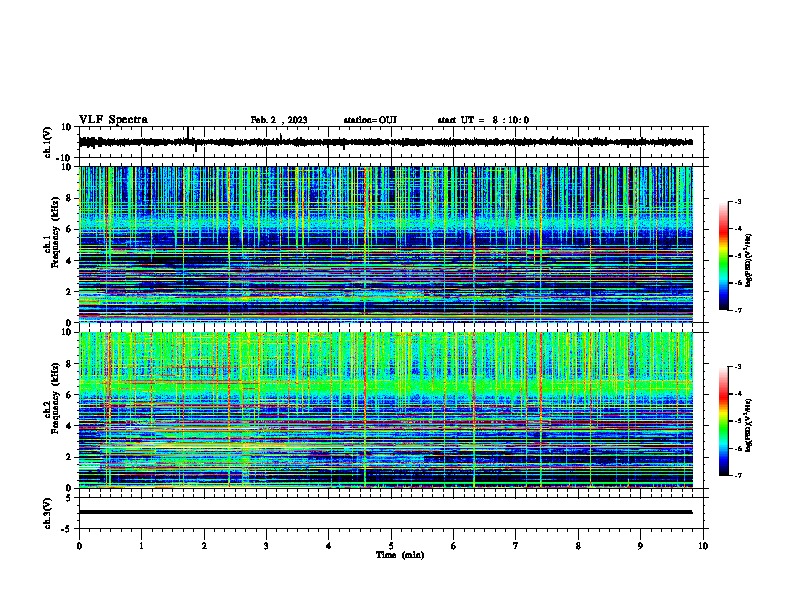Click the "-3" label on ch.1 color bar
Viewport: 792px width, 612px height.
(x=737, y=201)
